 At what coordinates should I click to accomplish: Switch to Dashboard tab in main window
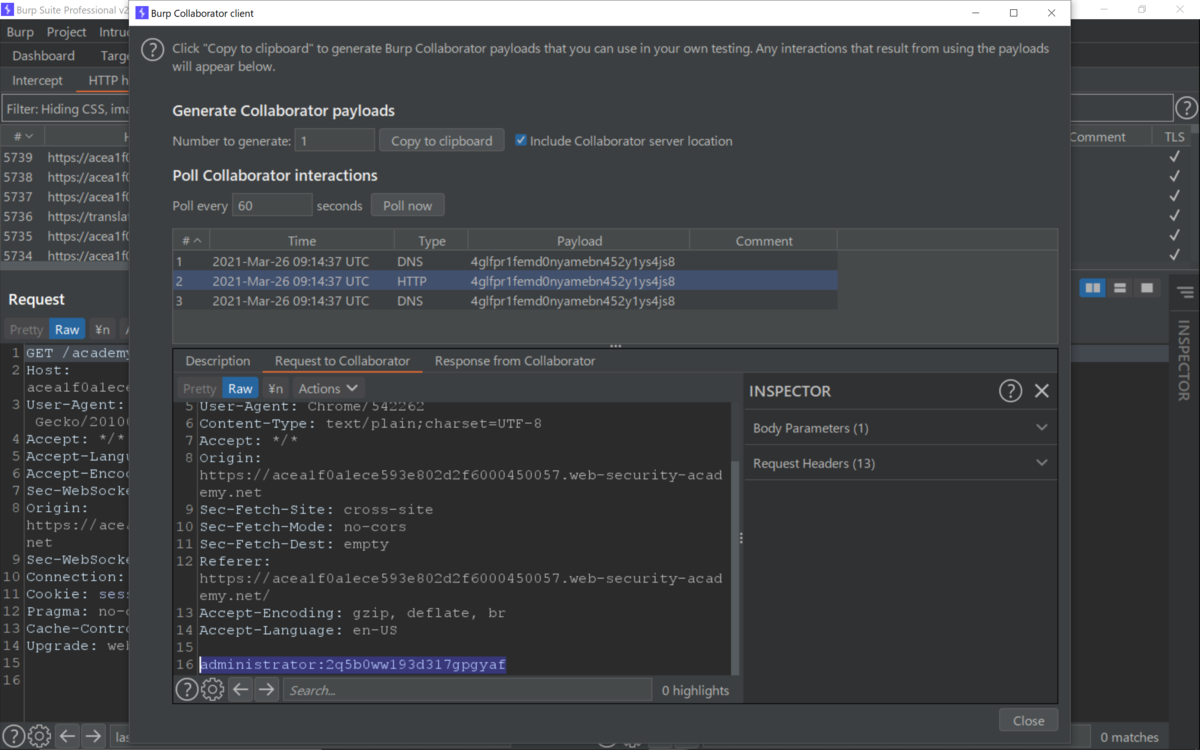(x=43, y=56)
